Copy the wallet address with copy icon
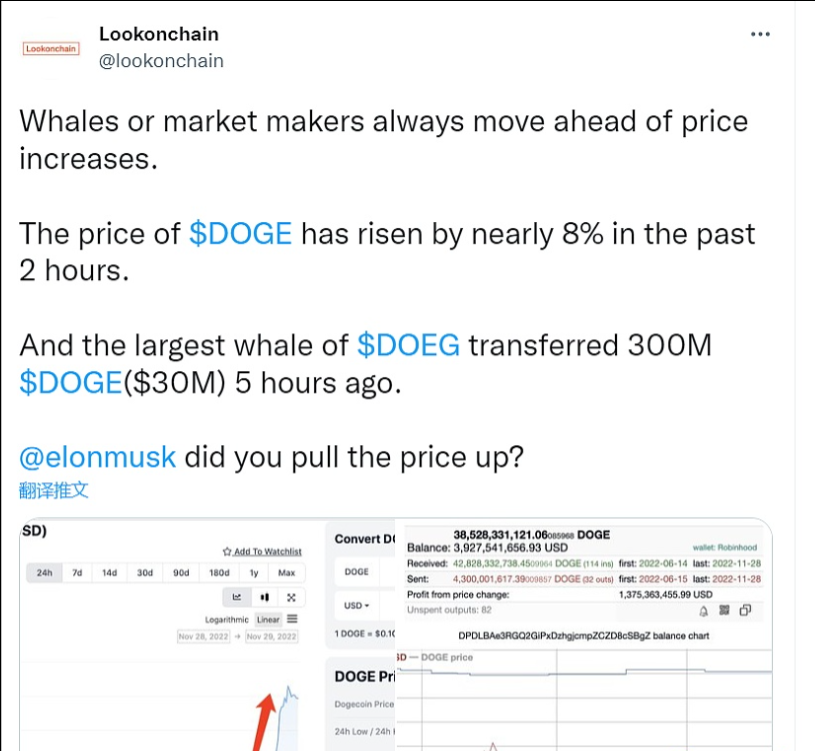The height and width of the screenshot is (751, 815). coord(744,610)
